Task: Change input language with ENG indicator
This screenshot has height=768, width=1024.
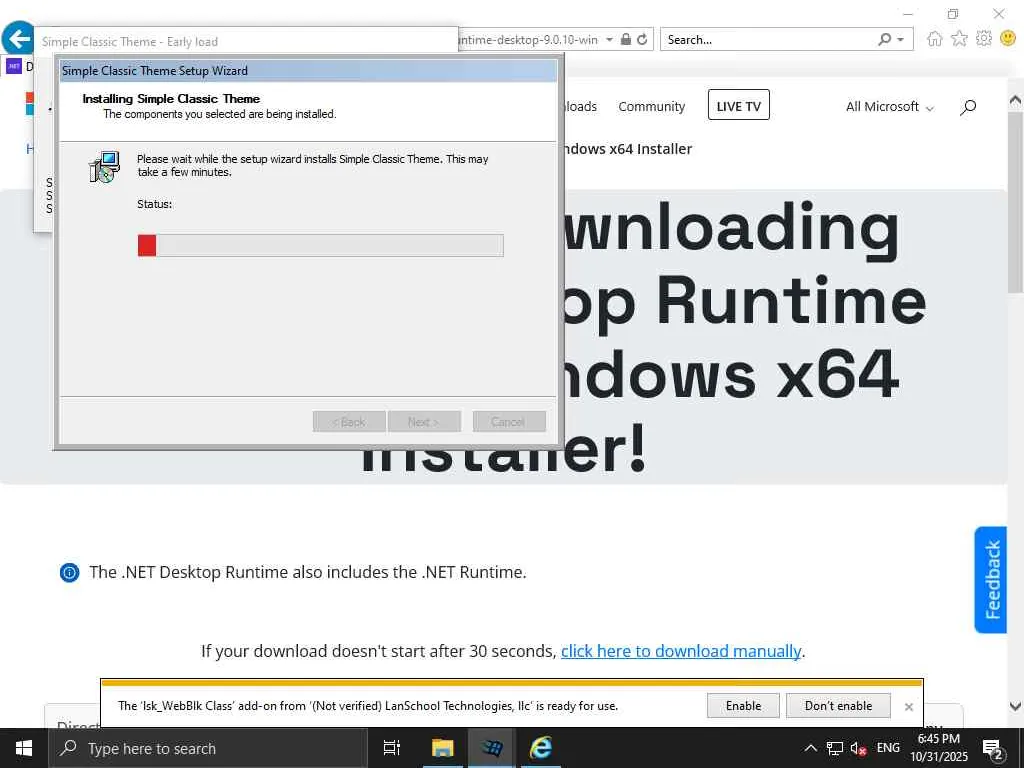Action: tap(888, 748)
